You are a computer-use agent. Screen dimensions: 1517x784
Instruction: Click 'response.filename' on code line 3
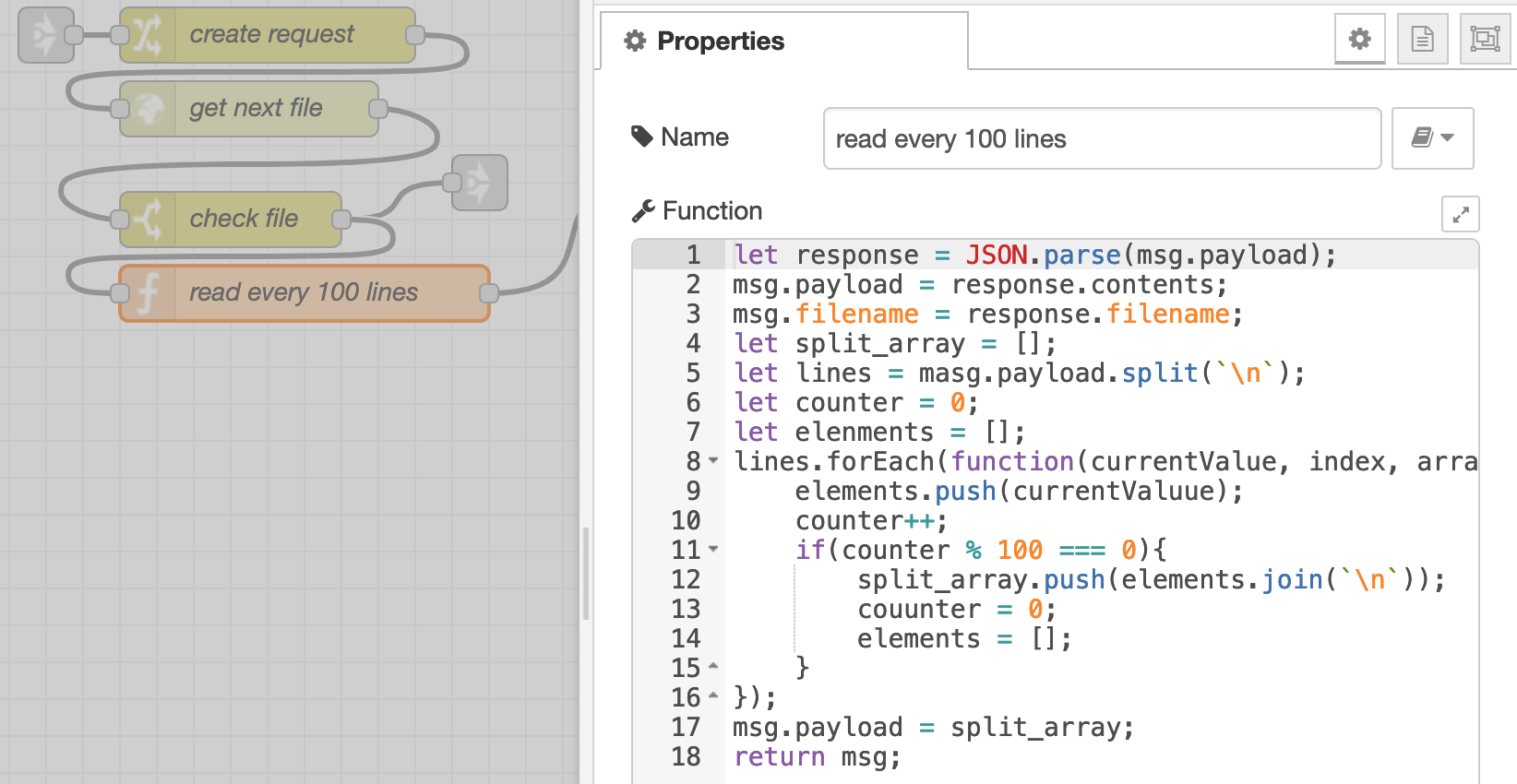click(1098, 314)
